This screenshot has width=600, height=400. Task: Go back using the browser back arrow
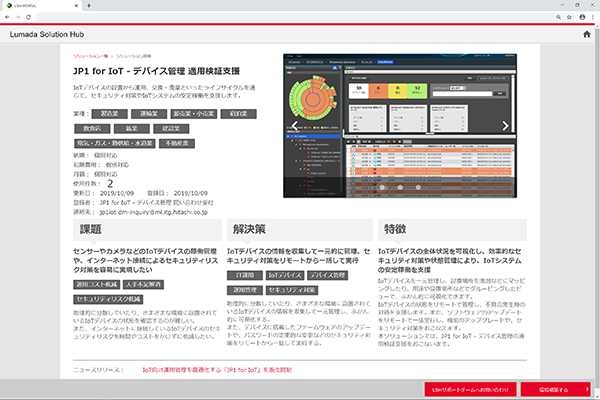(x=7, y=17)
